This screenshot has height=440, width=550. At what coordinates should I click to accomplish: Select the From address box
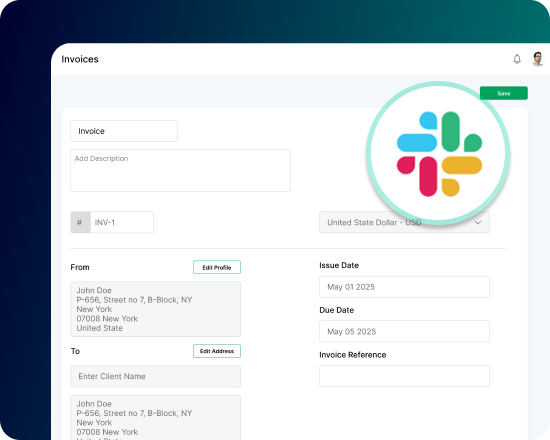point(155,309)
